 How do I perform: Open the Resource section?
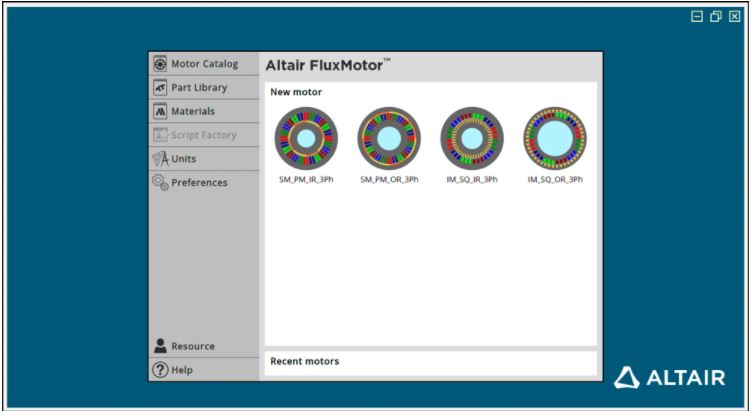point(204,346)
